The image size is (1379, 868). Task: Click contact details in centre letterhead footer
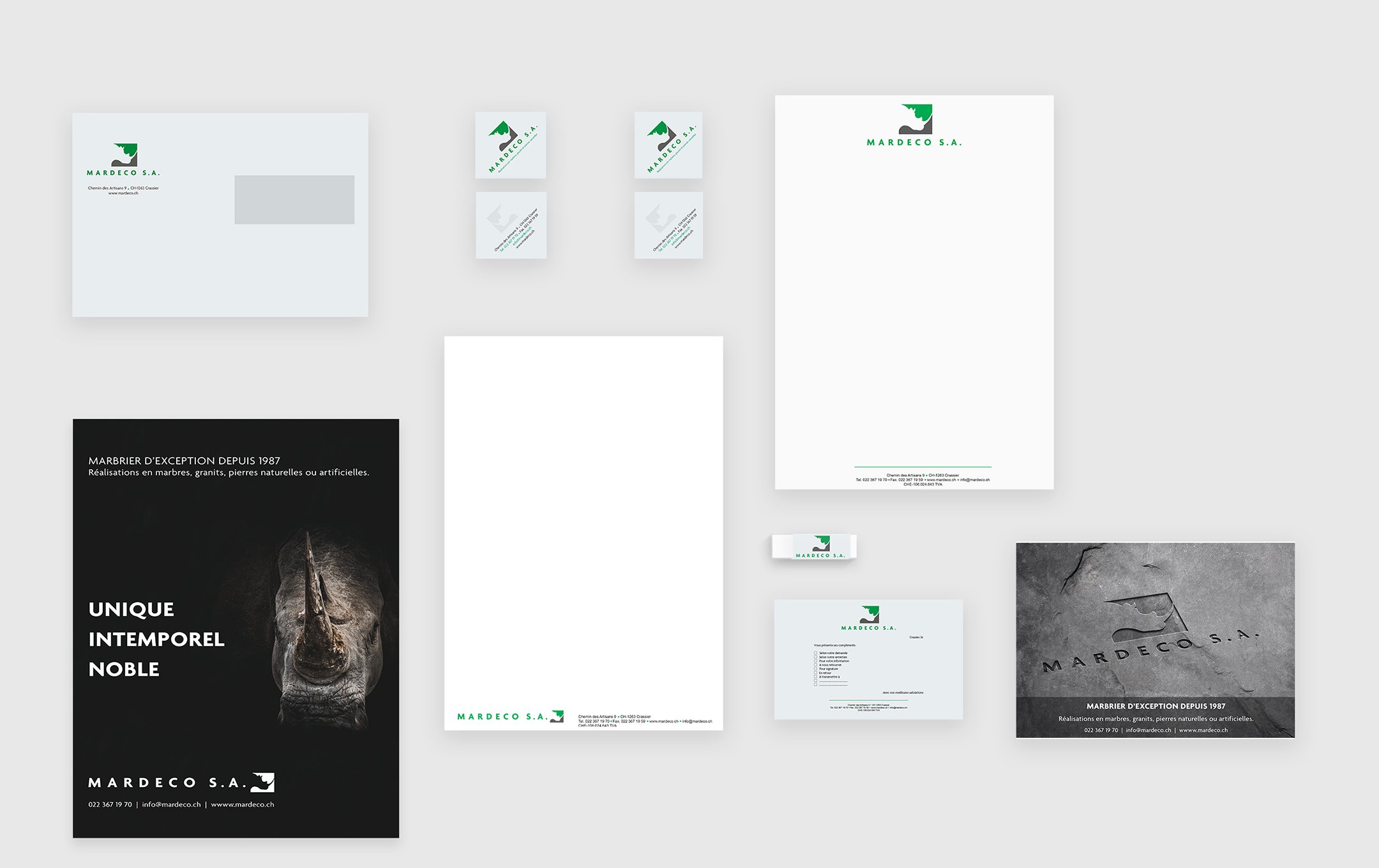pyautogui.click(x=645, y=721)
